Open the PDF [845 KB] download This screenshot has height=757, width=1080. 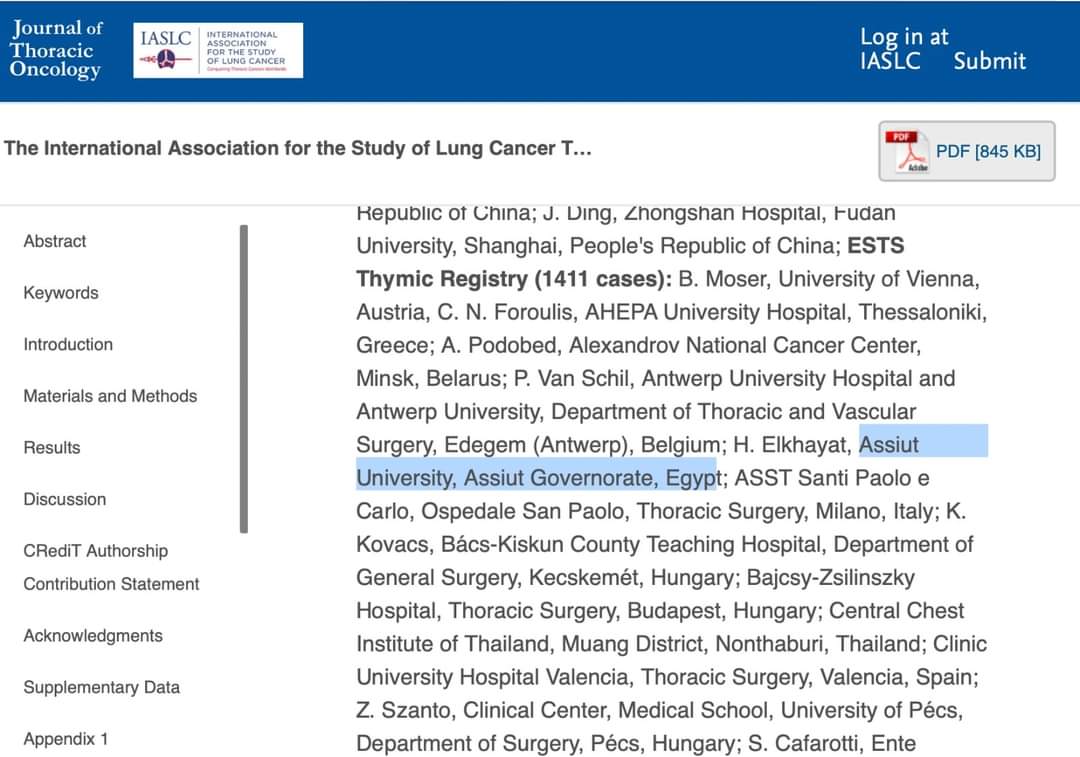pos(988,151)
